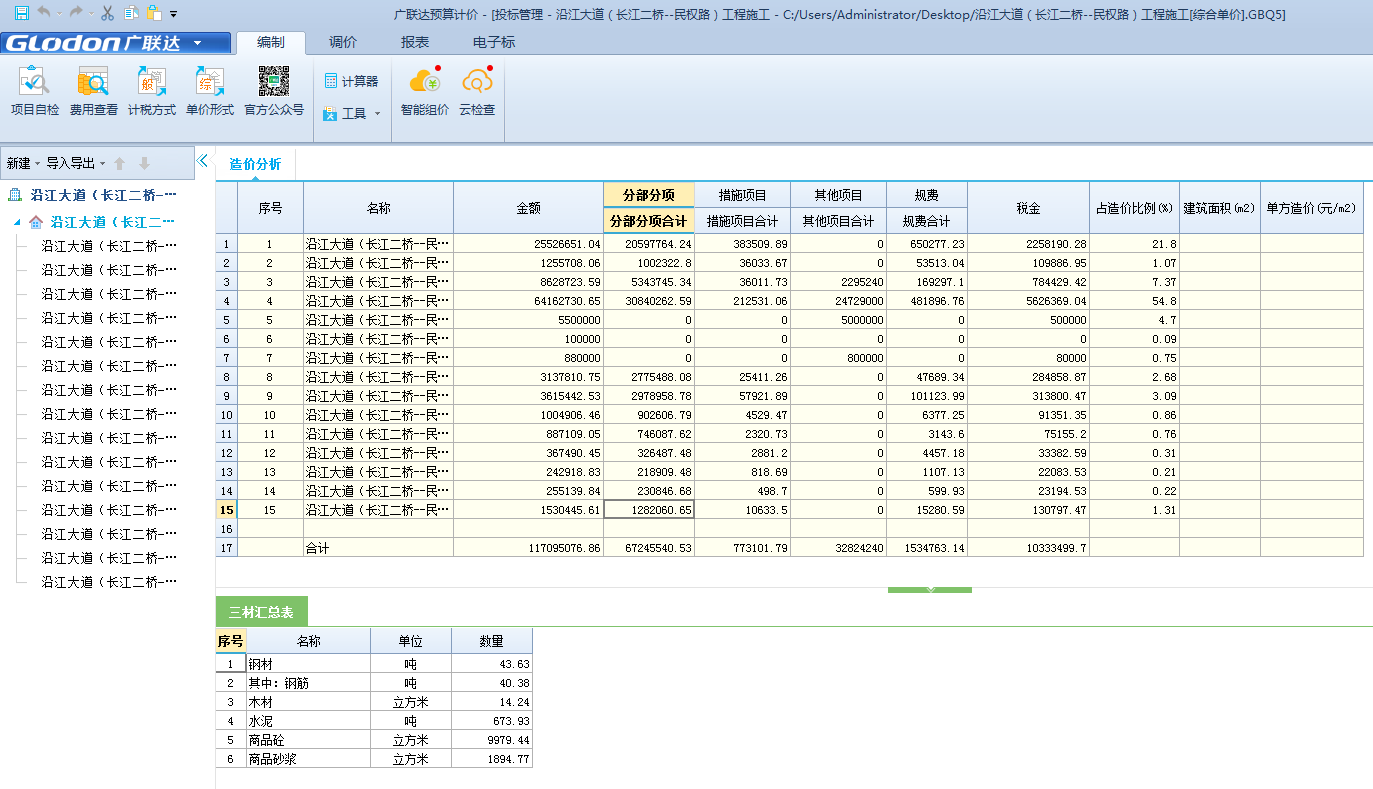This screenshot has height=789, width=1373.
Task: Switch to the 报表 ribbon tab
Action: coord(415,42)
